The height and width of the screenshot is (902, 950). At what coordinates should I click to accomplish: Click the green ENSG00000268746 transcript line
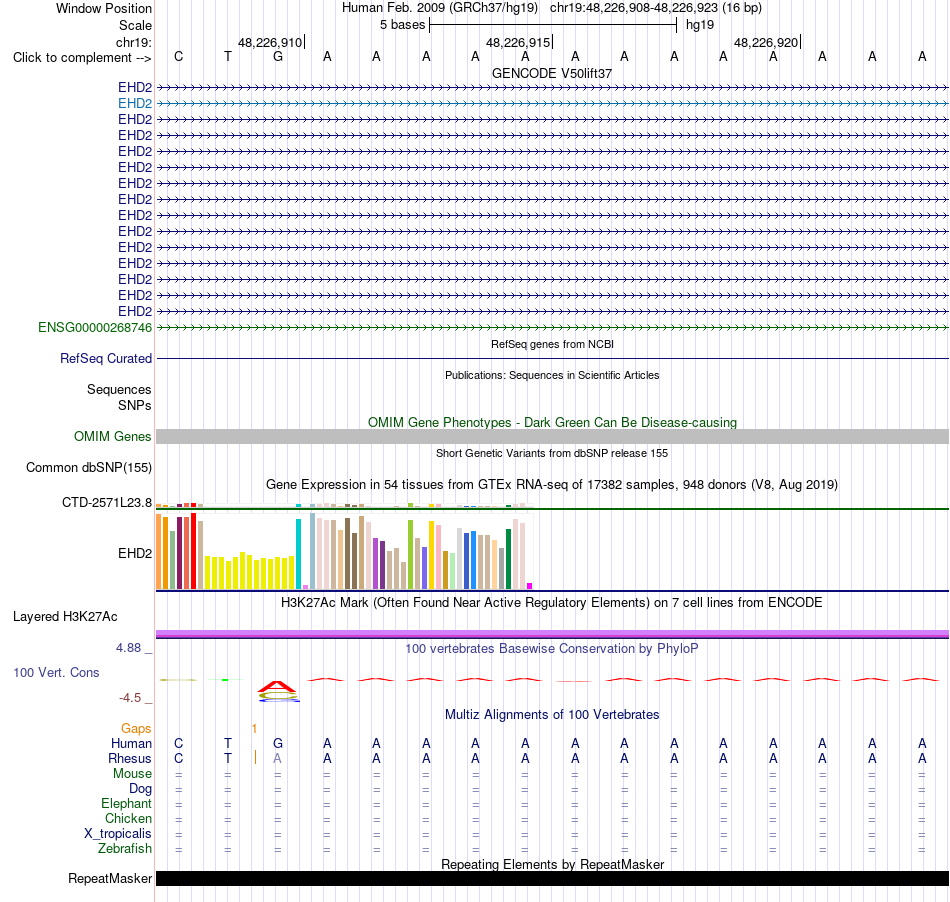(552, 327)
